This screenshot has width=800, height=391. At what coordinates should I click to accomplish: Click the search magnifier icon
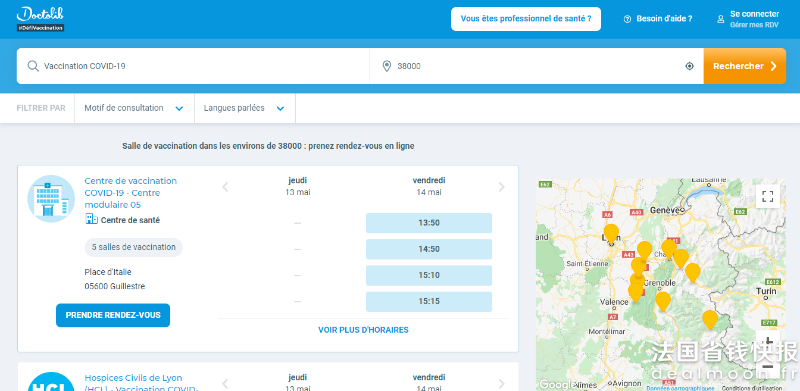[33, 66]
